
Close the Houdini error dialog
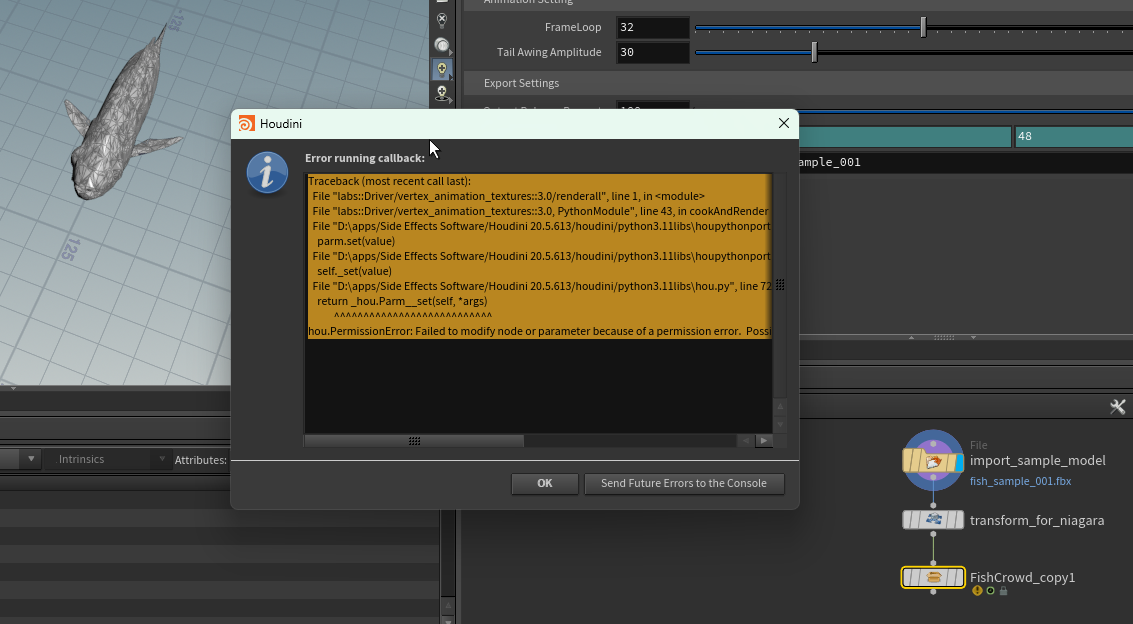pyautogui.click(x=784, y=124)
